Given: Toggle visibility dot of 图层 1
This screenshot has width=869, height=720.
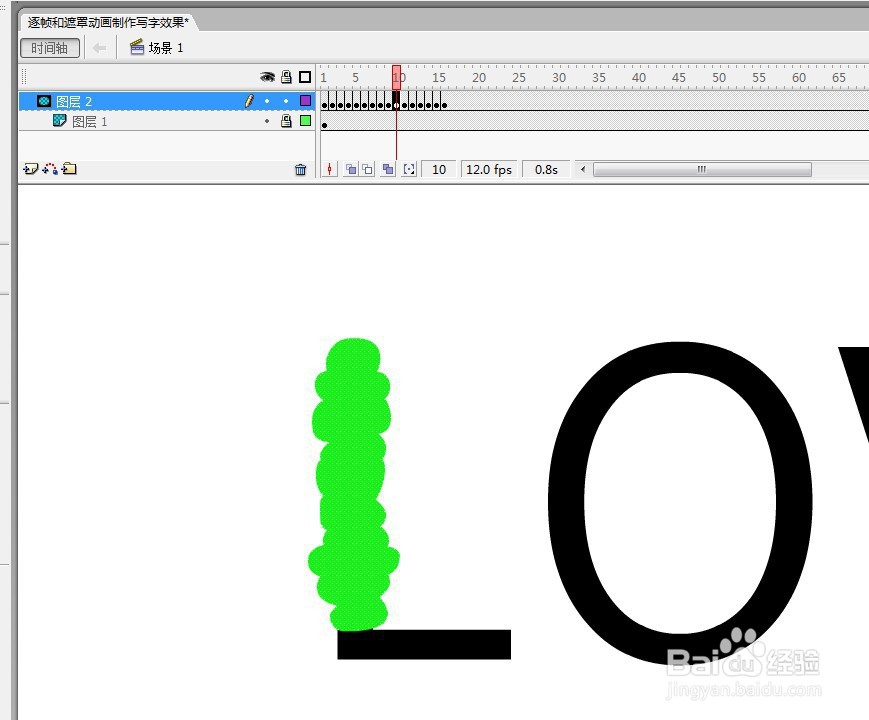Looking at the screenshot, I should point(267,121).
